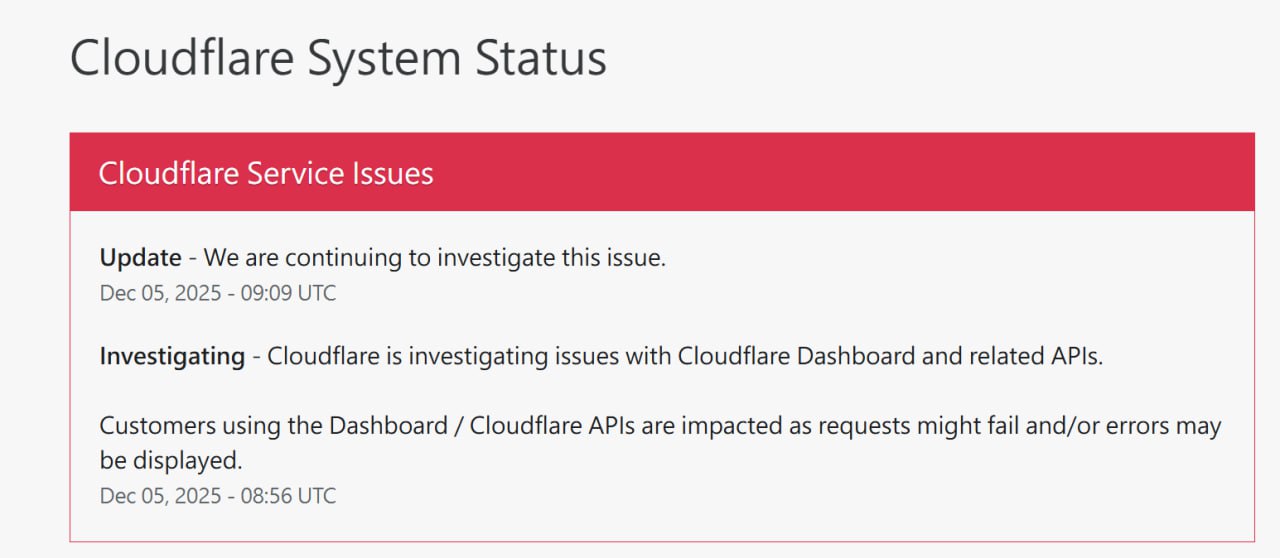Click the word "Issues" in red banner
This screenshot has height=558, width=1280.
tap(392, 173)
